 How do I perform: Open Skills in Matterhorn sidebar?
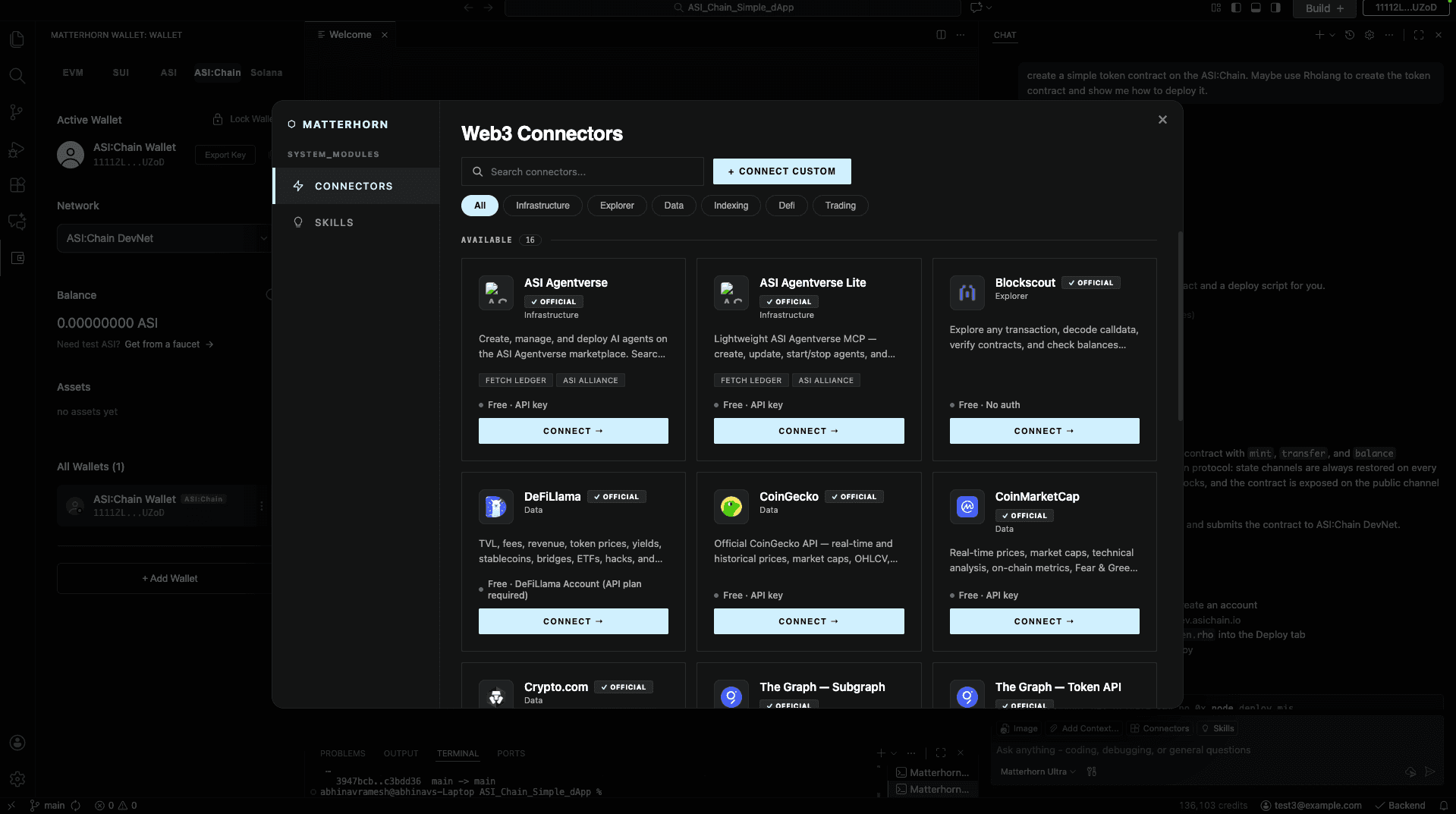pyautogui.click(x=356, y=222)
